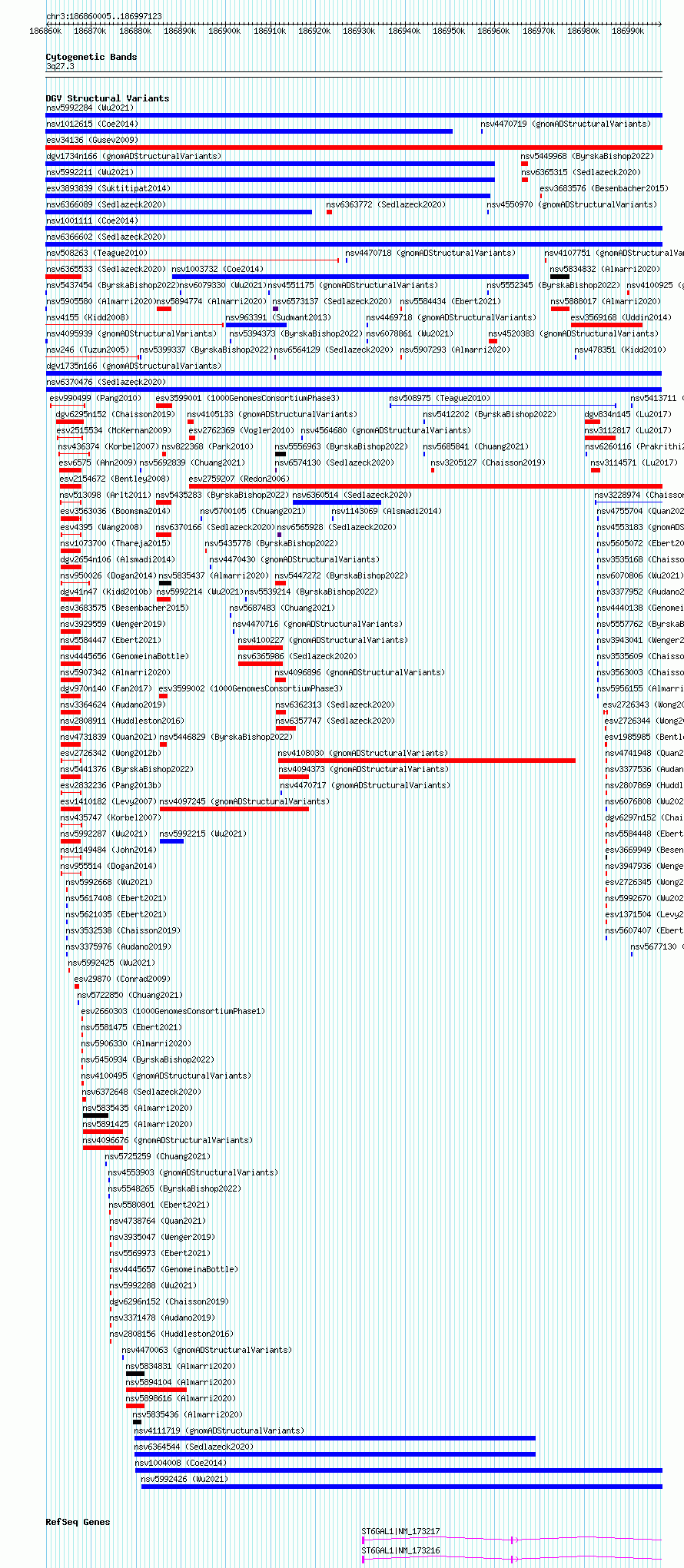Click nsv508263 (Teague2010) label

pyautogui.click(x=97, y=253)
